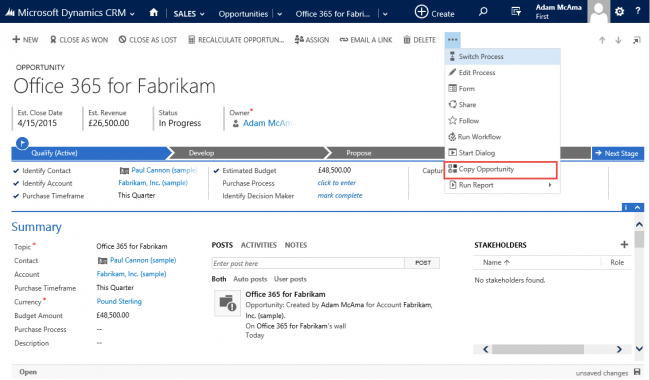
Task: Select Edit Process menu item
Action: point(502,73)
